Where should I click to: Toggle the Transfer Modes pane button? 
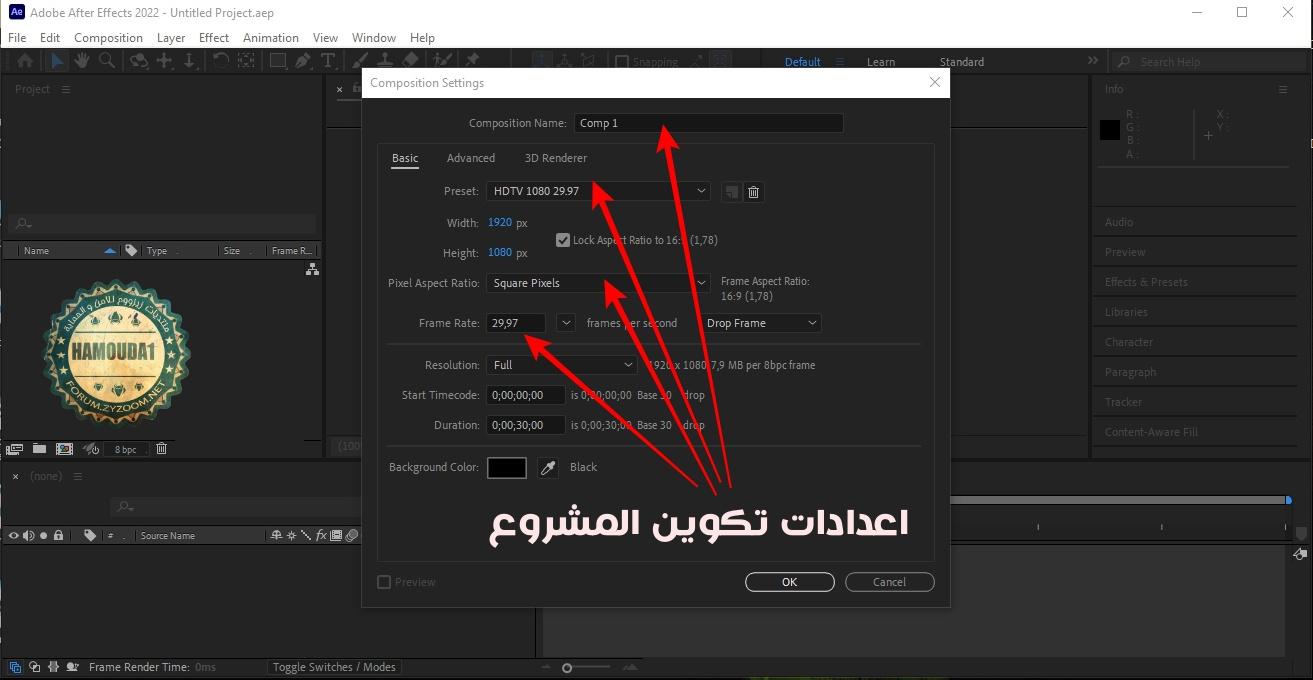click(x=35, y=667)
